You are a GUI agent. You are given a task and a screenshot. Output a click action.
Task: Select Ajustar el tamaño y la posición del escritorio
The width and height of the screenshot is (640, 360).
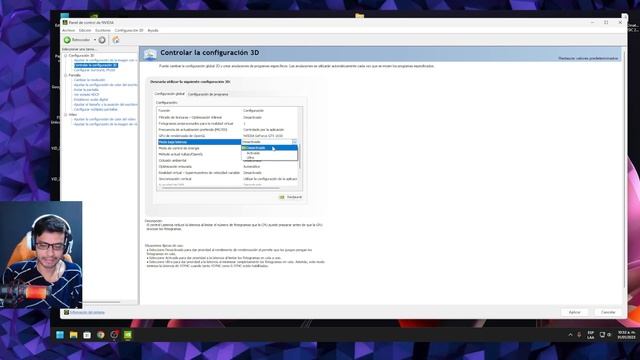coord(105,104)
